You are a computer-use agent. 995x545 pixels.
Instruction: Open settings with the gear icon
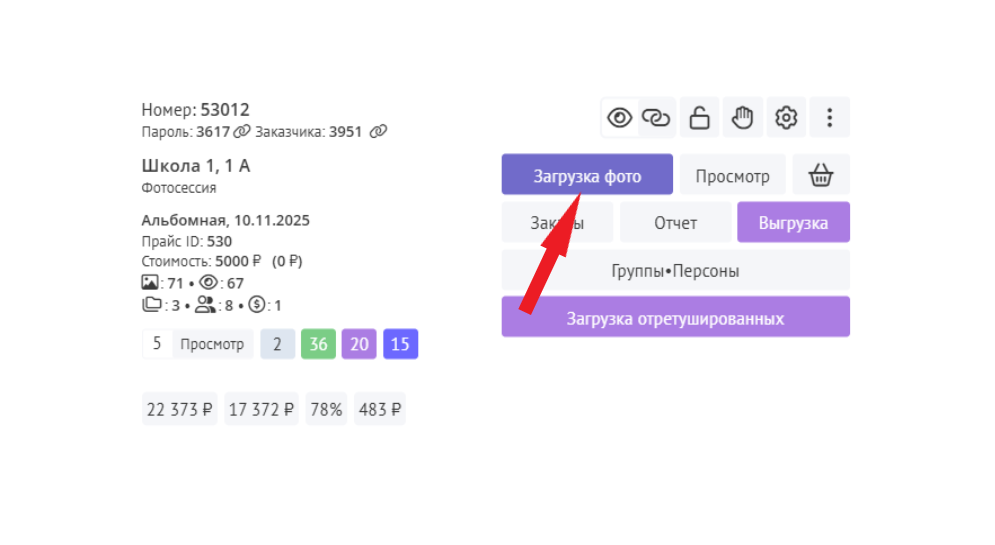[x=786, y=118]
